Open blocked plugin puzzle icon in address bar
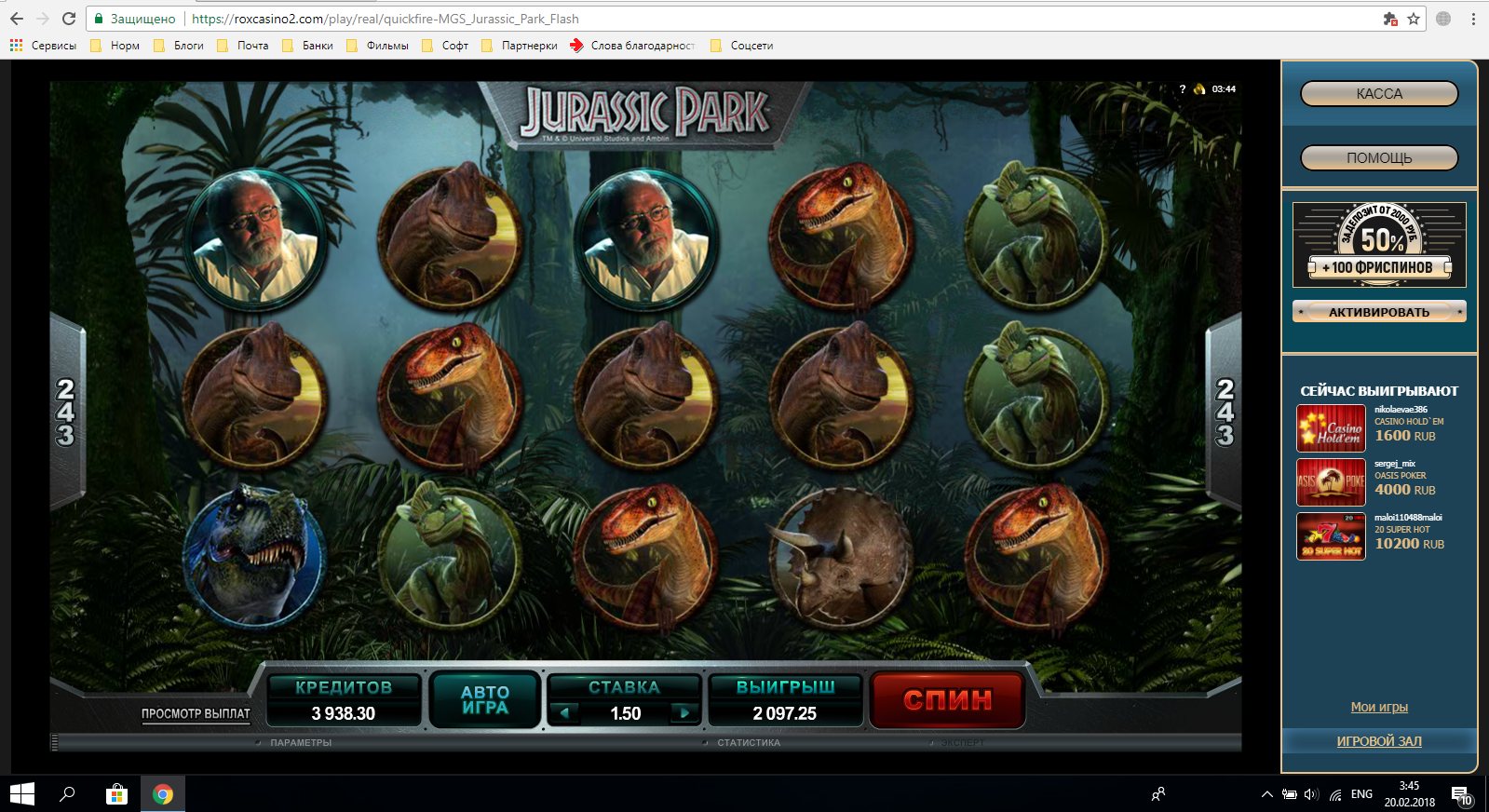 coord(1390,19)
